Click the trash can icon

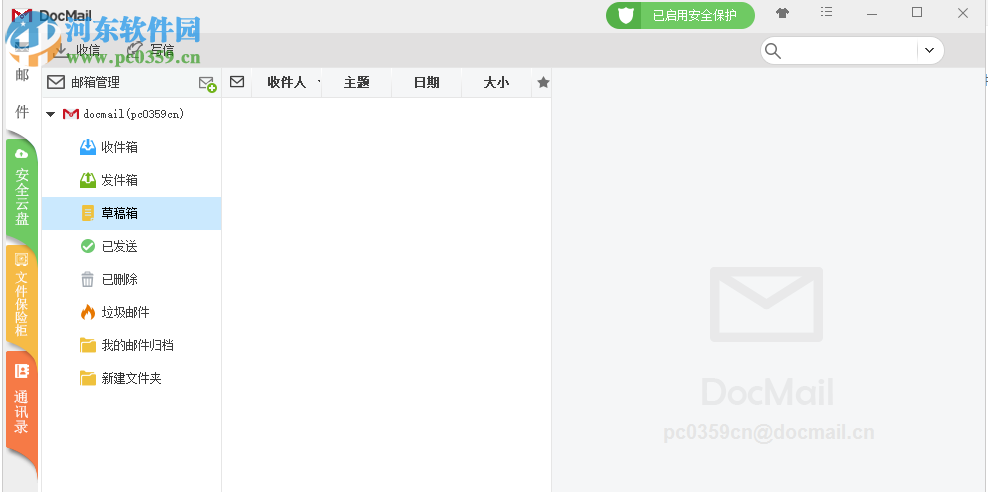pos(88,279)
